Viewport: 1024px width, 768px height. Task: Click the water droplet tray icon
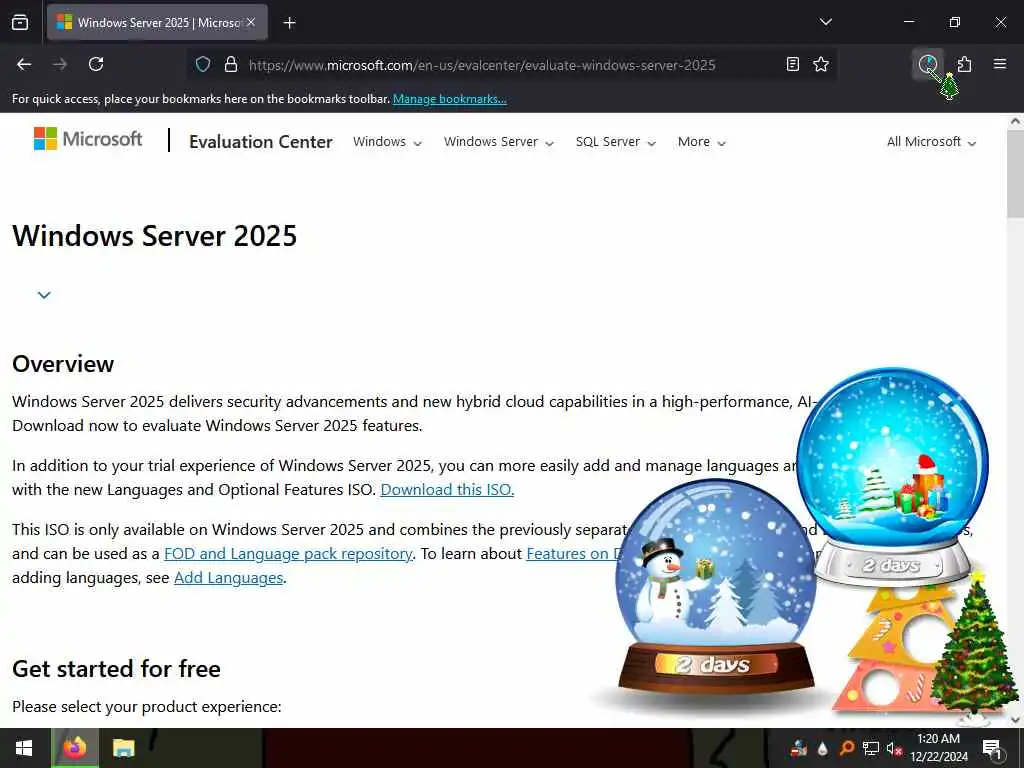coord(822,748)
